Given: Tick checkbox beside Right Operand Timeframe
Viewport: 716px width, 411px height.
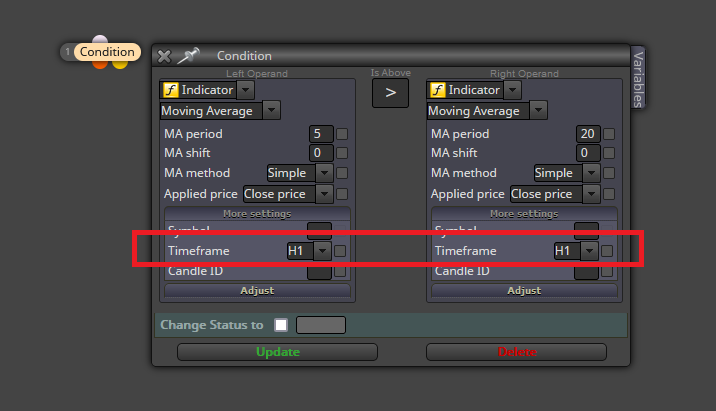Looking at the screenshot, I should (607, 251).
